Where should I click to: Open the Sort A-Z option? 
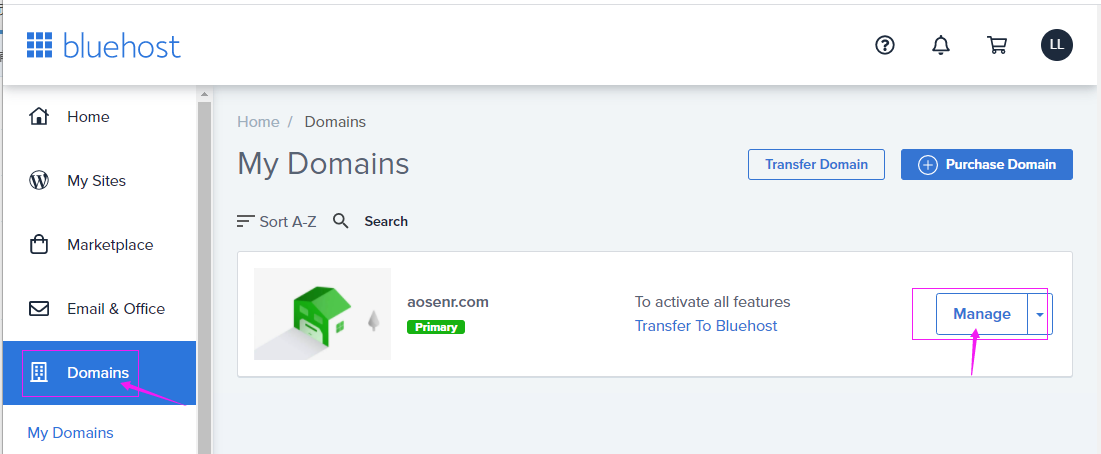coord(276,221)
